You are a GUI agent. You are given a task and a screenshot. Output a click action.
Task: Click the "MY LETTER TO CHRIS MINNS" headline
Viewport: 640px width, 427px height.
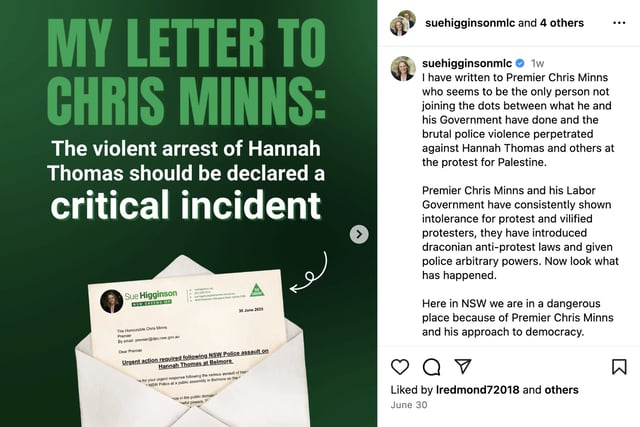coord(187,71)
